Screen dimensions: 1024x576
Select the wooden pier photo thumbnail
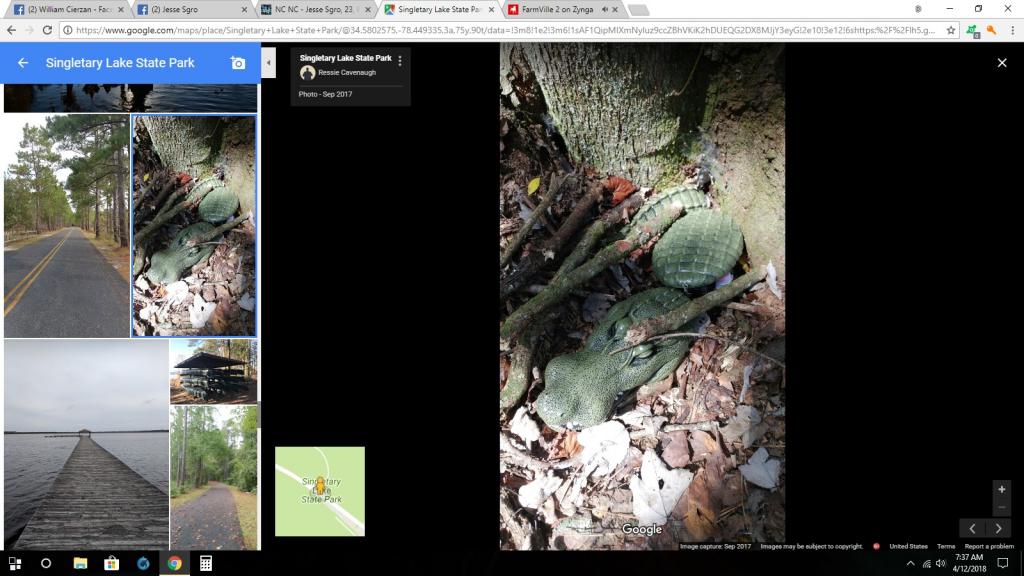click(86, 445)
